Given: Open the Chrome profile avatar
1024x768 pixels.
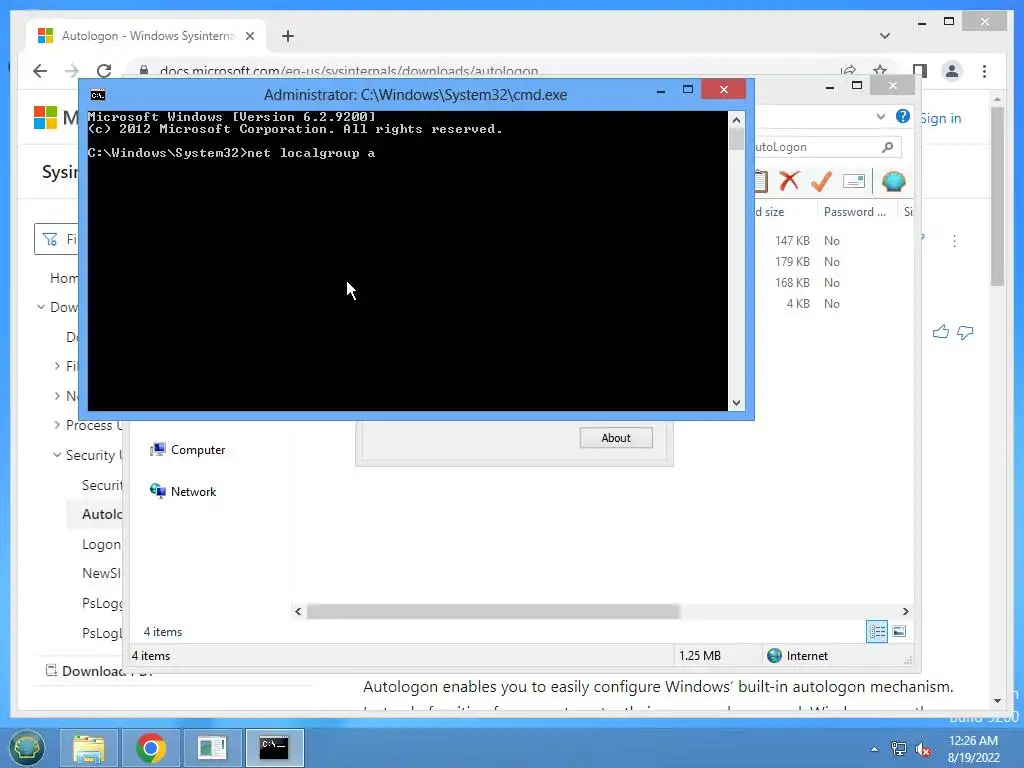Looking at the screenshot, I should 952,71.
